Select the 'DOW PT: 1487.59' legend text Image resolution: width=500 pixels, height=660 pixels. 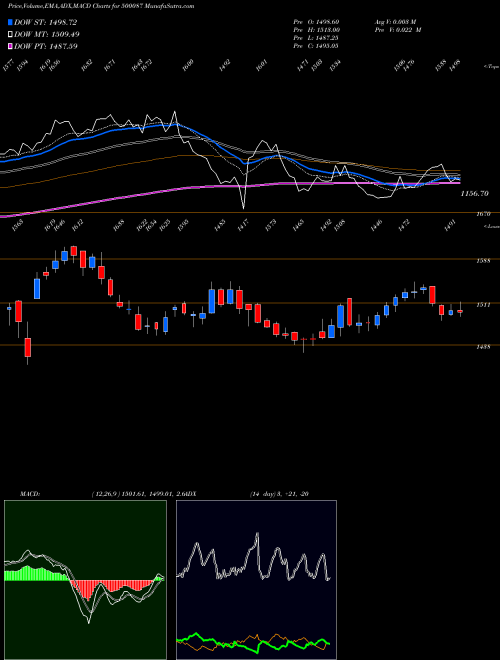(46, 46)
